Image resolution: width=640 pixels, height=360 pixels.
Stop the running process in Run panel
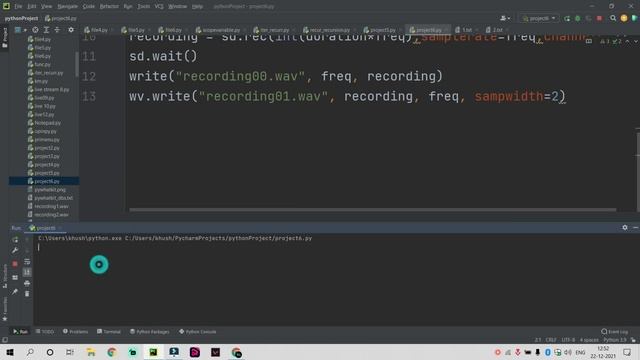(x=15, y=264)
